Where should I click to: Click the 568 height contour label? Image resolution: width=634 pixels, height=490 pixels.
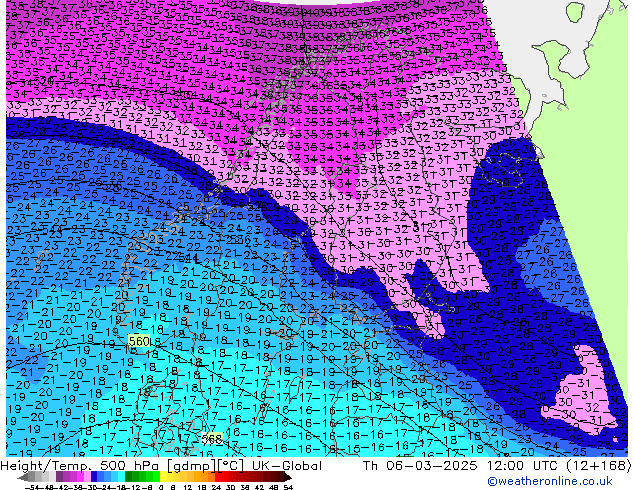tap(212, 439)
